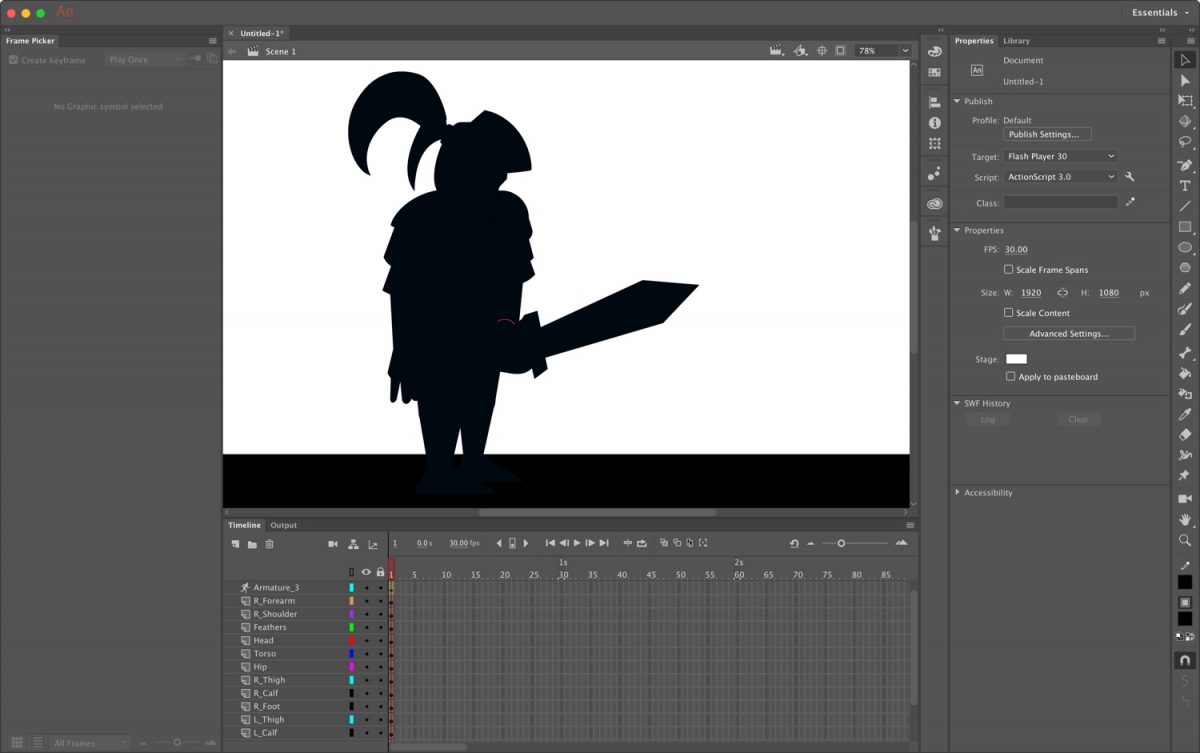The image size is (1200, 753).
Task: Collapse the Publish section
Action: click(x=957, y=101)
